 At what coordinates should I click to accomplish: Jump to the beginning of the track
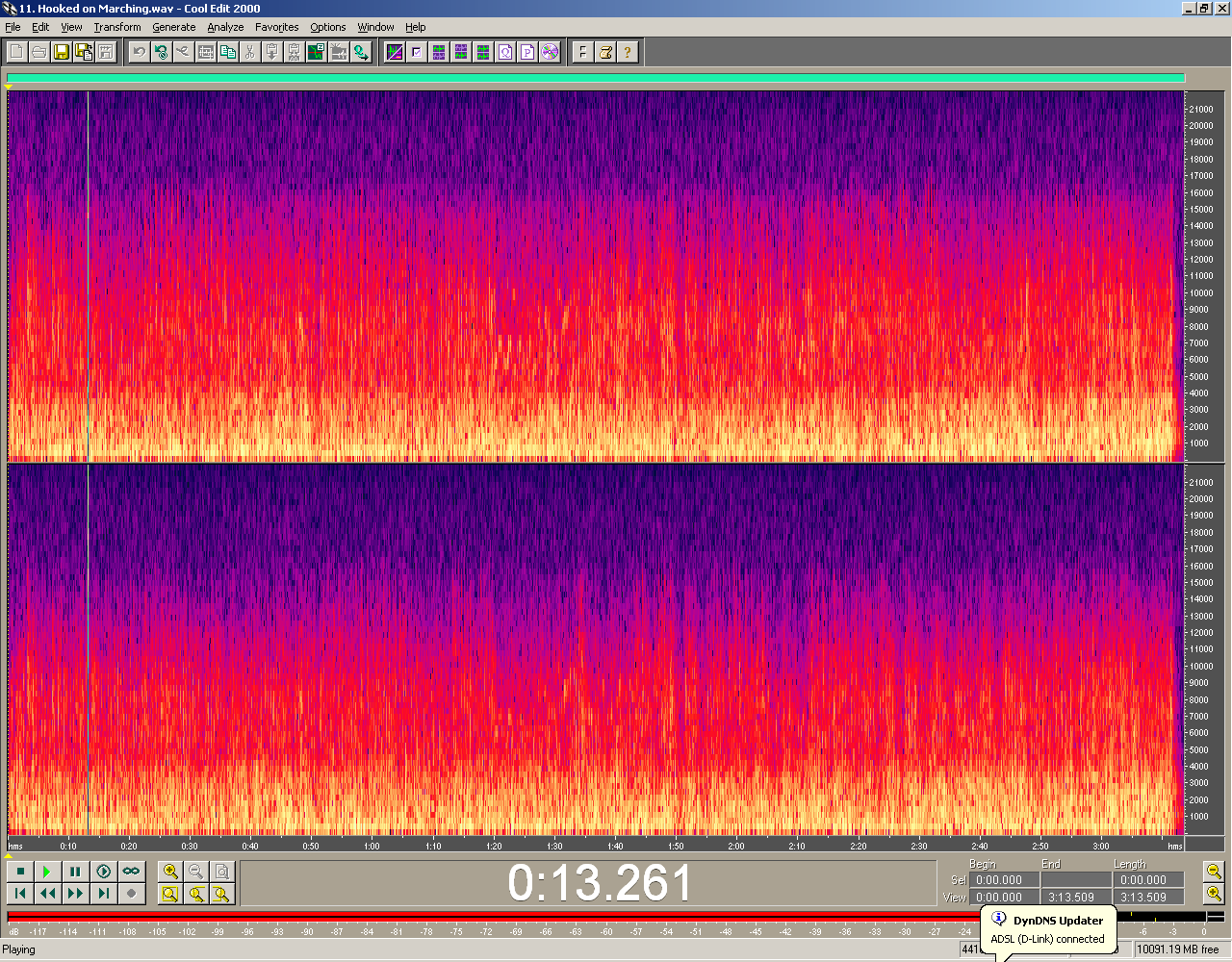pyautogui.click(x=20, y=894)
